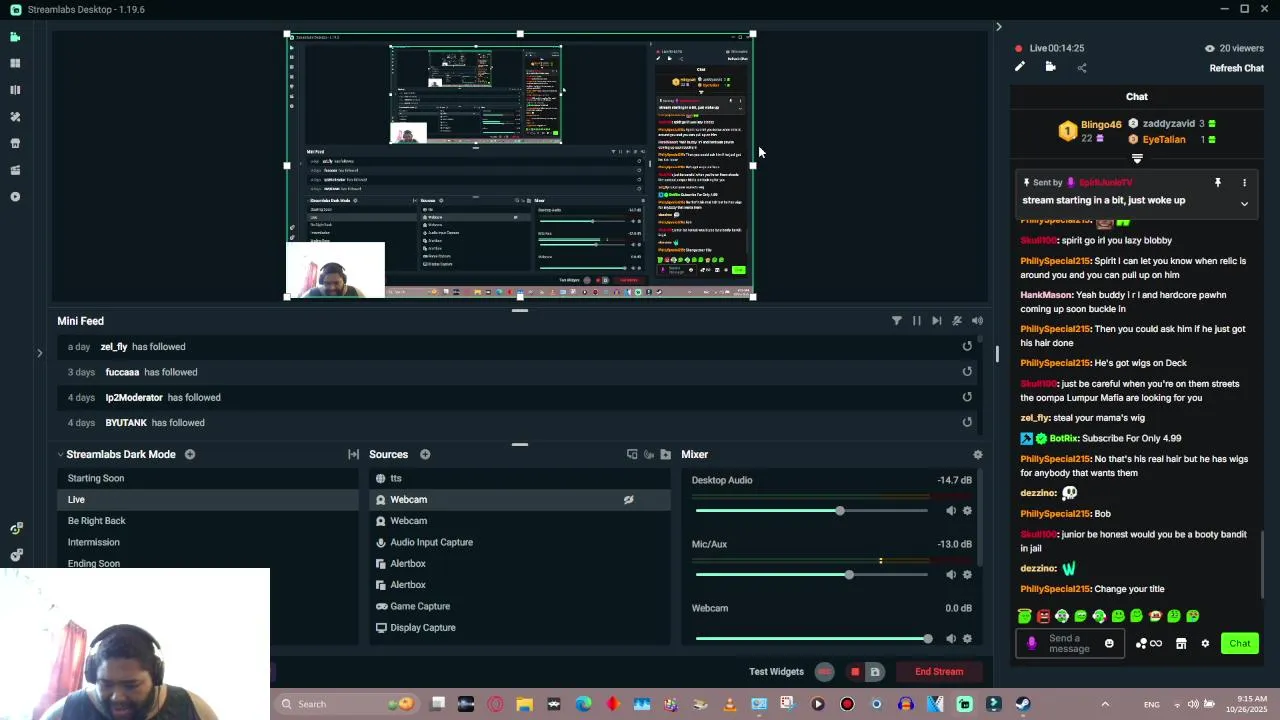The height and width of the screenshot is (720, 1280).
Task: Open the chat shop icon
Action: 1181,644
